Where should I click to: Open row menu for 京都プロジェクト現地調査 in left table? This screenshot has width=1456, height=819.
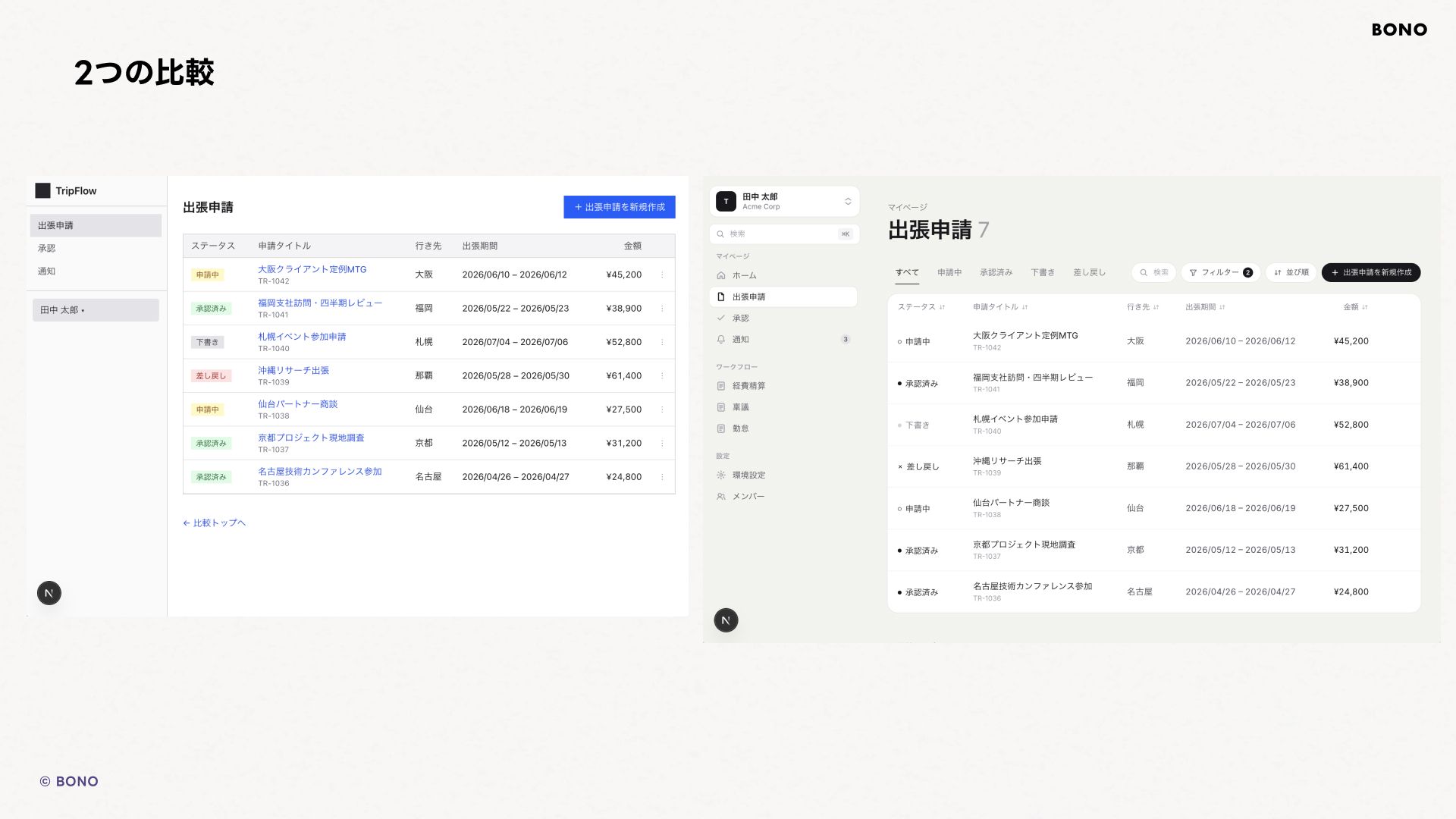(662, 444)
